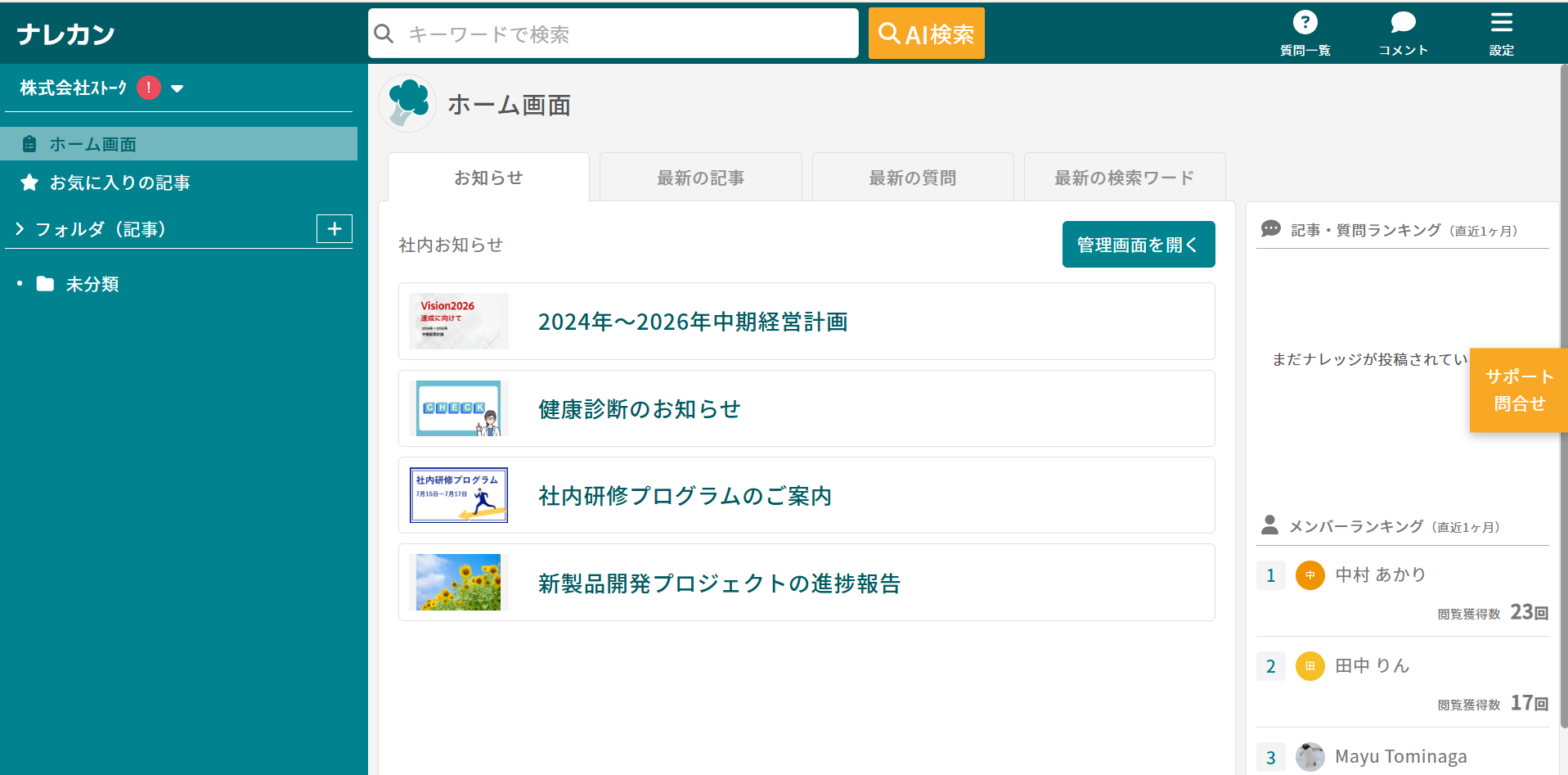This screenshot has height=775, width=1568.
Task: Open the サポート問合せ floating button
Action: [1518, 390]
